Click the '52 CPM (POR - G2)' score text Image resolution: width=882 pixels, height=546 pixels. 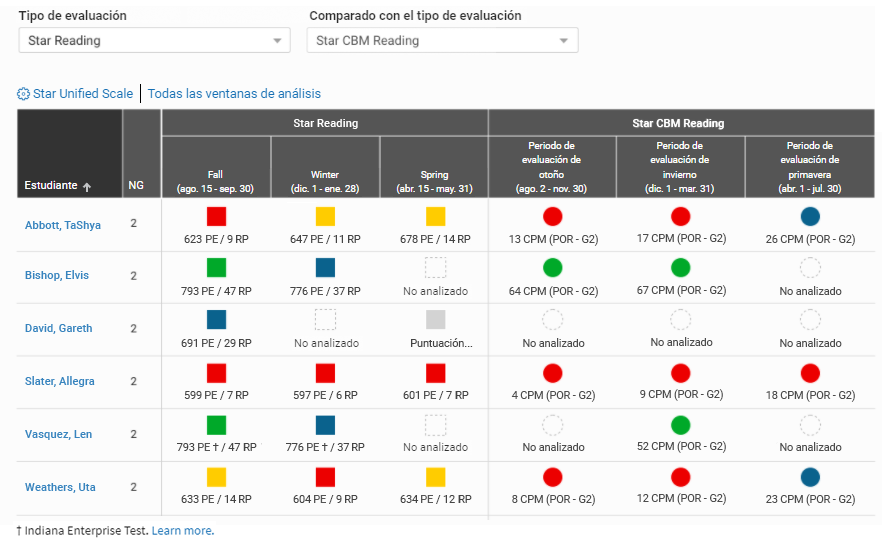681,446
